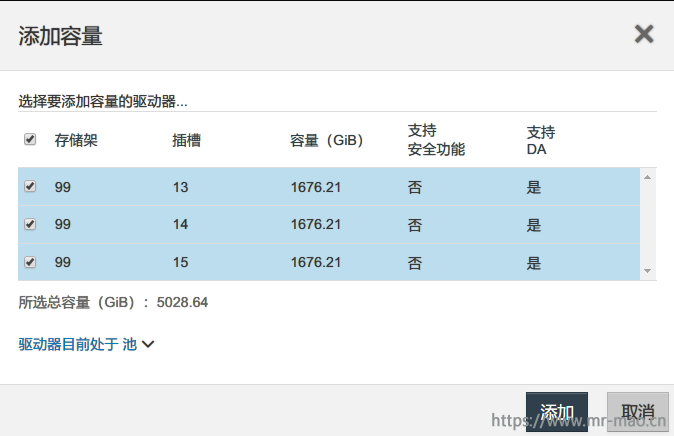This screenshot has height=436, width=674.
Task: Click the drive list scroll down arrow
Action: (x=647, y=271)
